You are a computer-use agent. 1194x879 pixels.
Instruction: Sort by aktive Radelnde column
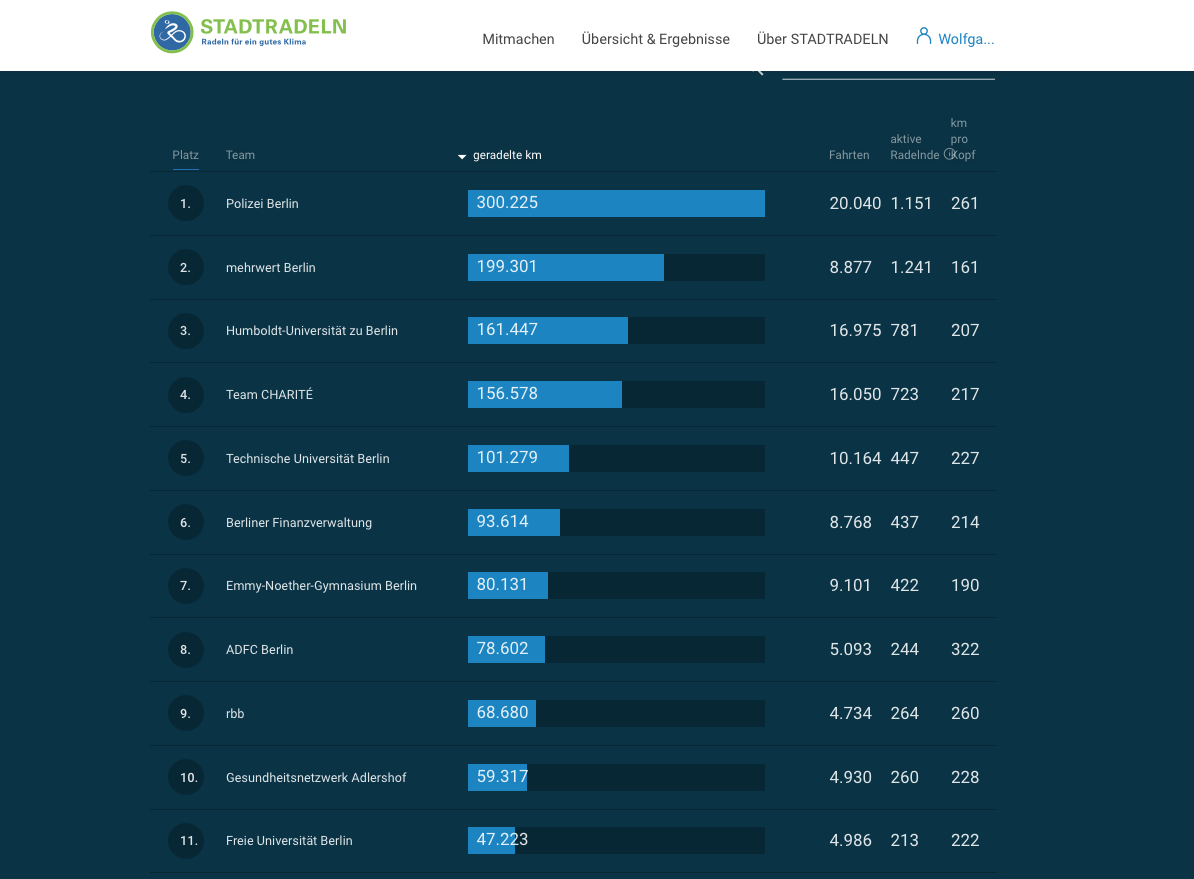click(x=915, y=146)
